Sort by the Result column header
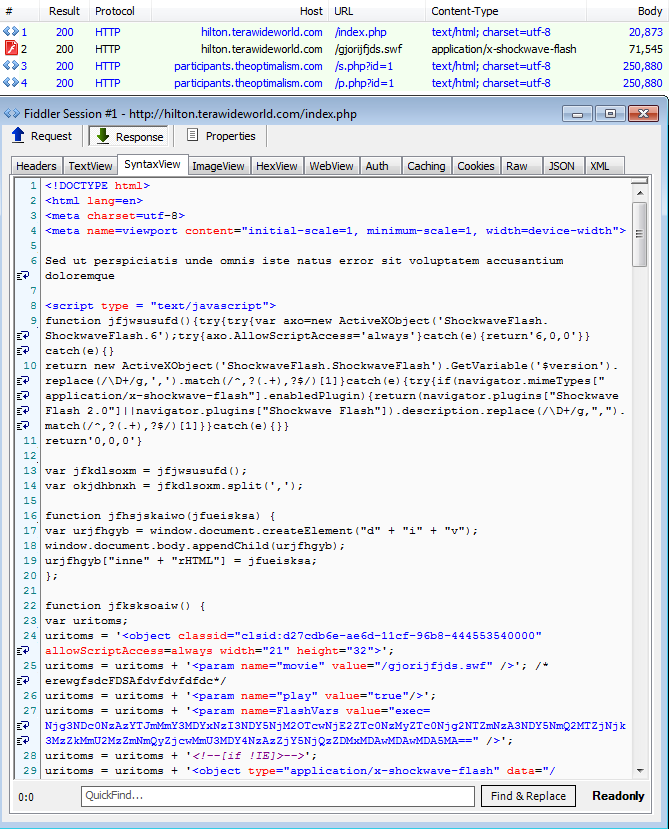 tap(64, 11)
